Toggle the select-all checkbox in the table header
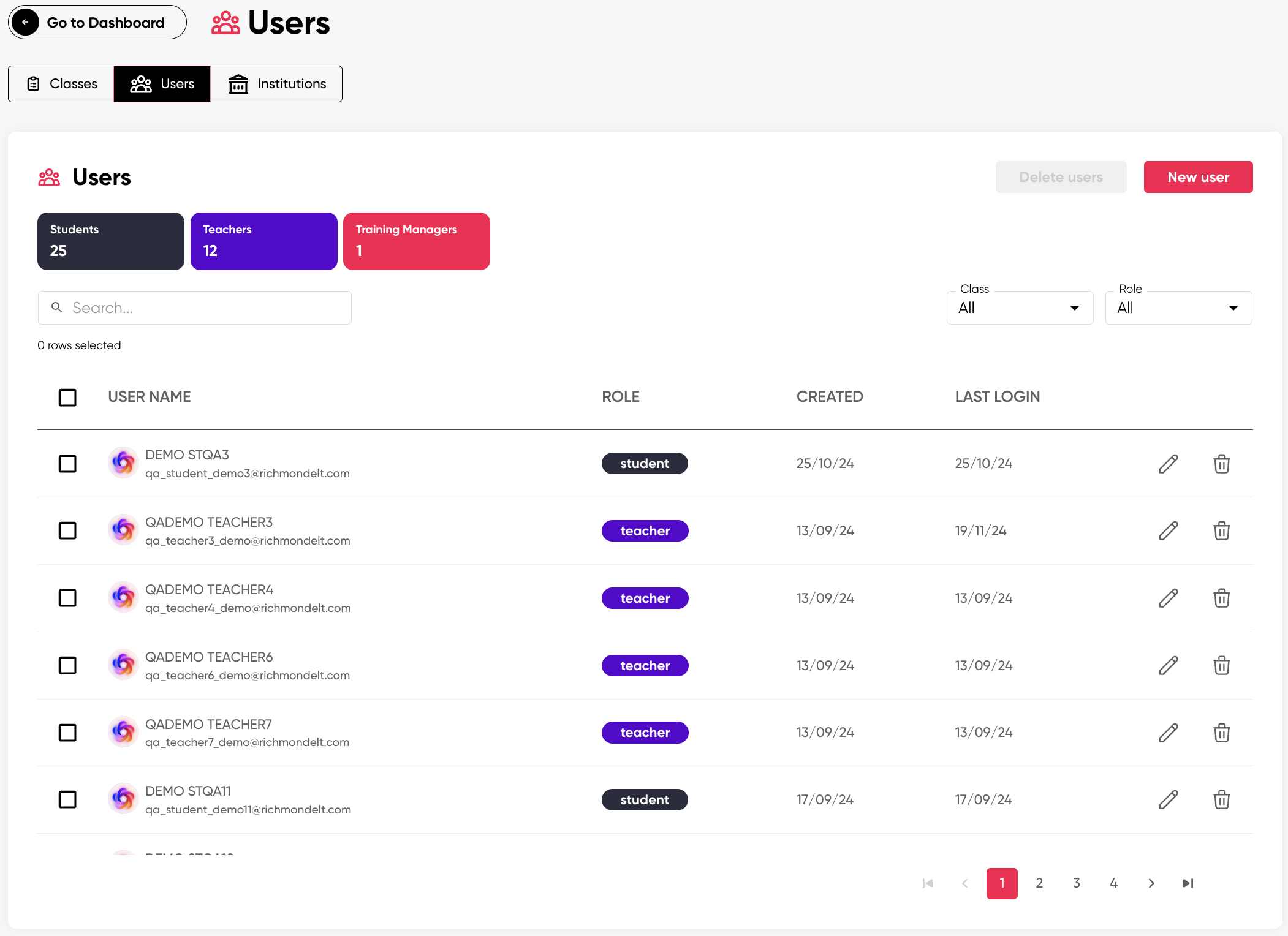 click(67, 398)
